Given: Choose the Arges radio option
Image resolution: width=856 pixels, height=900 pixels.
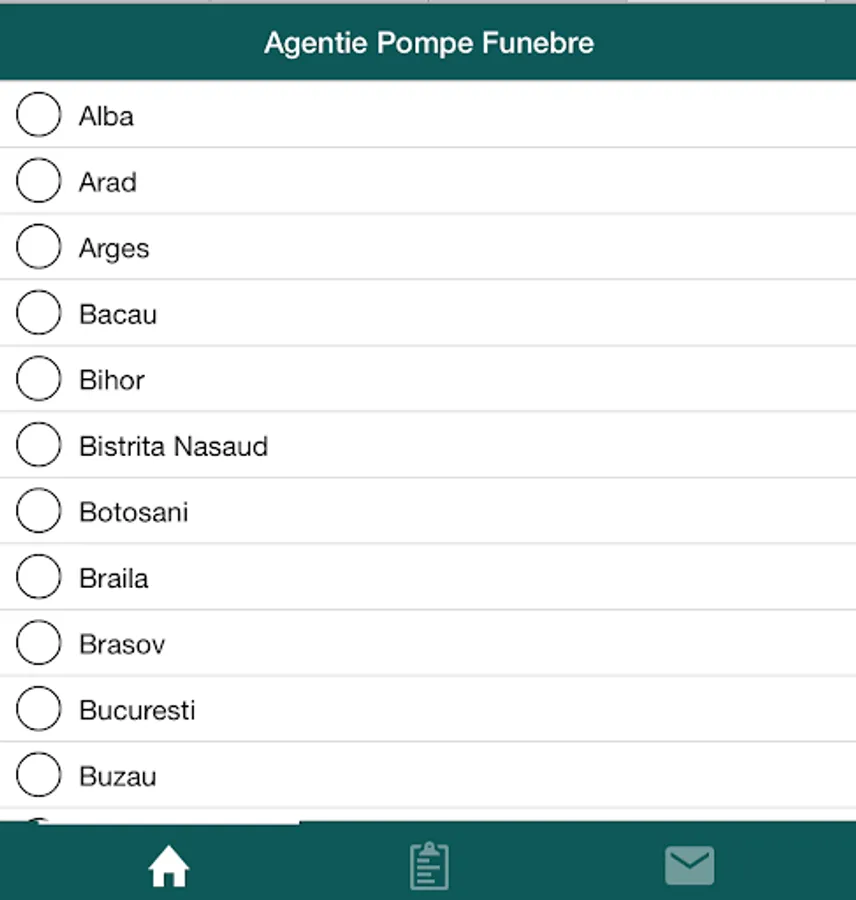Looking at the screenshot, I should tap(39, 247).
